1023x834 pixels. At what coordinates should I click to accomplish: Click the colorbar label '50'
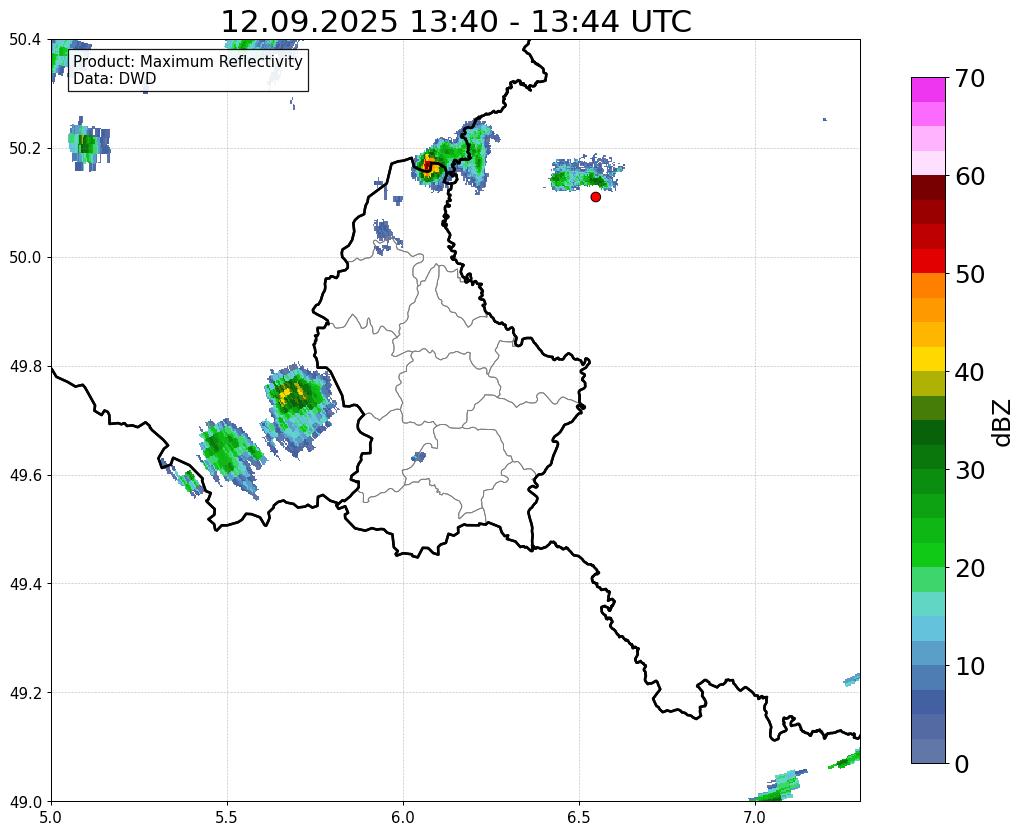[x=969, y=274]
